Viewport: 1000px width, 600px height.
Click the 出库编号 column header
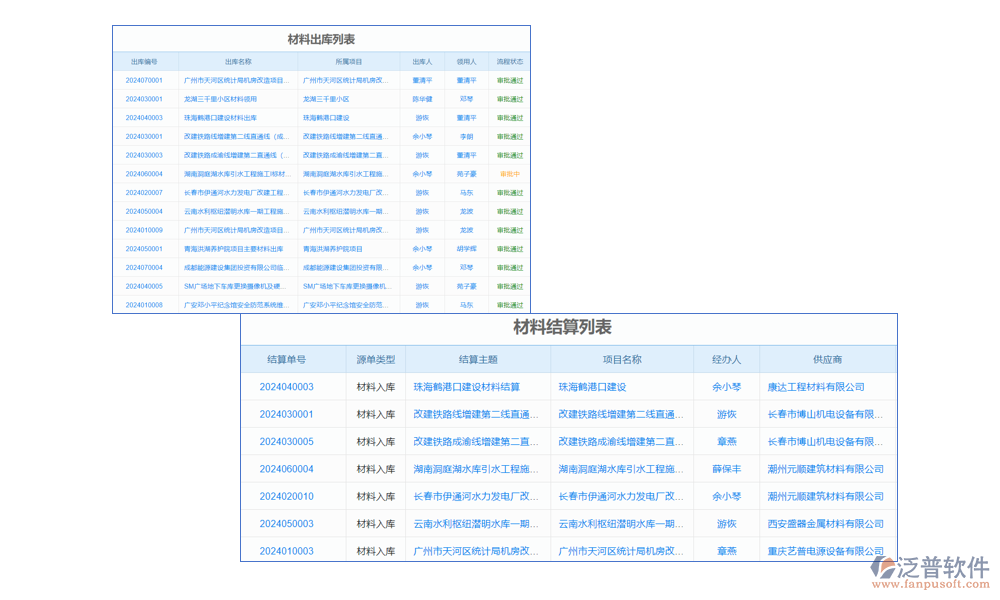144,62
